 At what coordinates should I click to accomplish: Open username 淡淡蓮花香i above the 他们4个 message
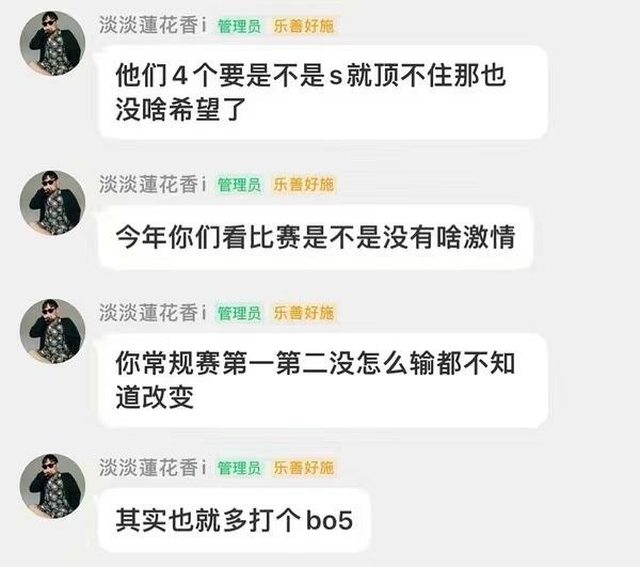153,25
